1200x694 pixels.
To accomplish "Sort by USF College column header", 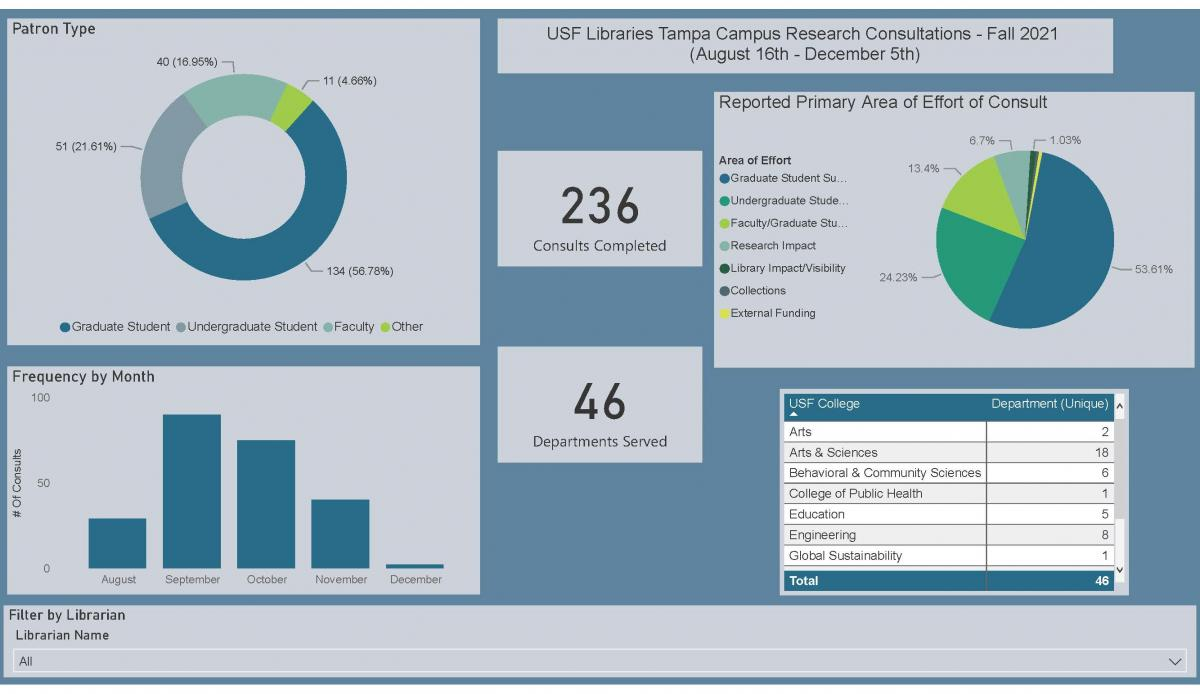I will 824,404.
